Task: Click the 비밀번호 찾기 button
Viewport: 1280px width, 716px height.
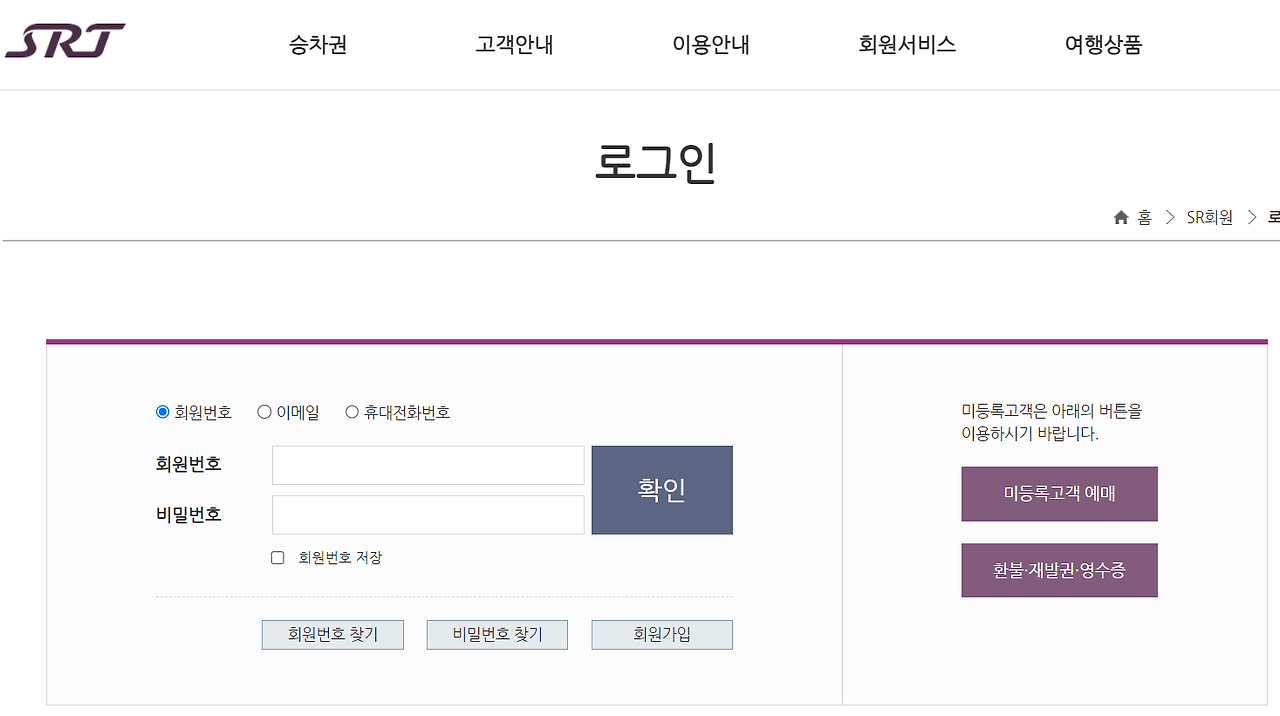Action: (497, 634)
